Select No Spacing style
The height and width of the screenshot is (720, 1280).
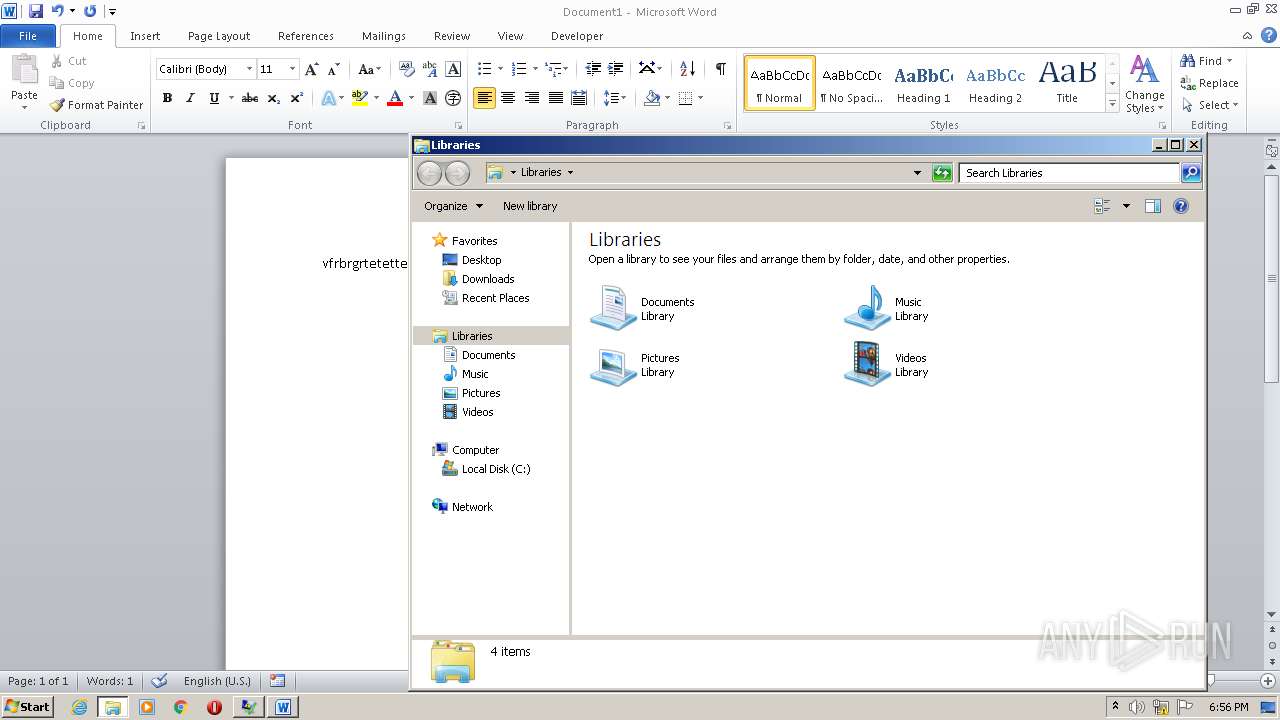[851, 83]
